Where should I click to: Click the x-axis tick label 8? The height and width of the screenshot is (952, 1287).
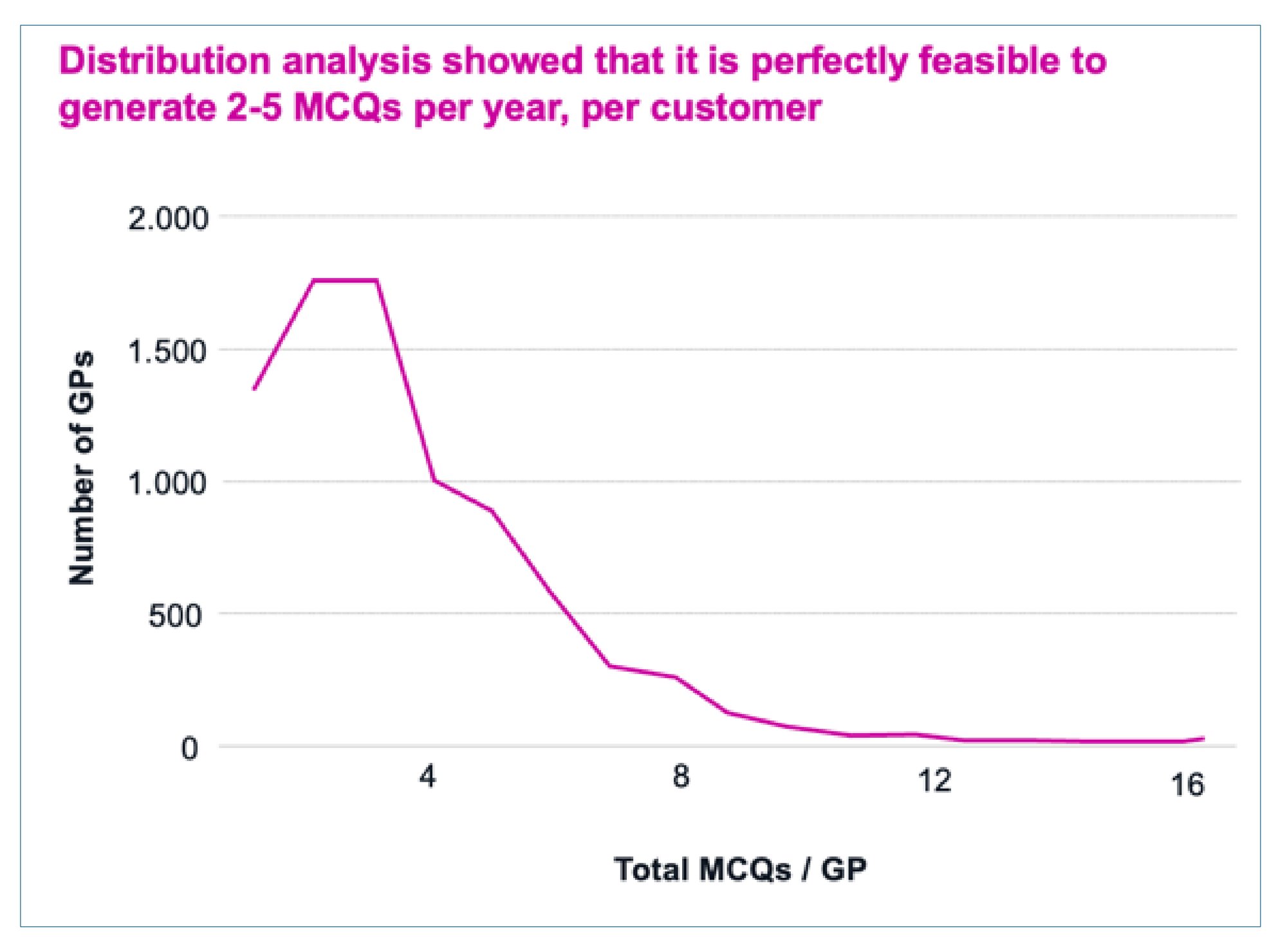[681, 777]
